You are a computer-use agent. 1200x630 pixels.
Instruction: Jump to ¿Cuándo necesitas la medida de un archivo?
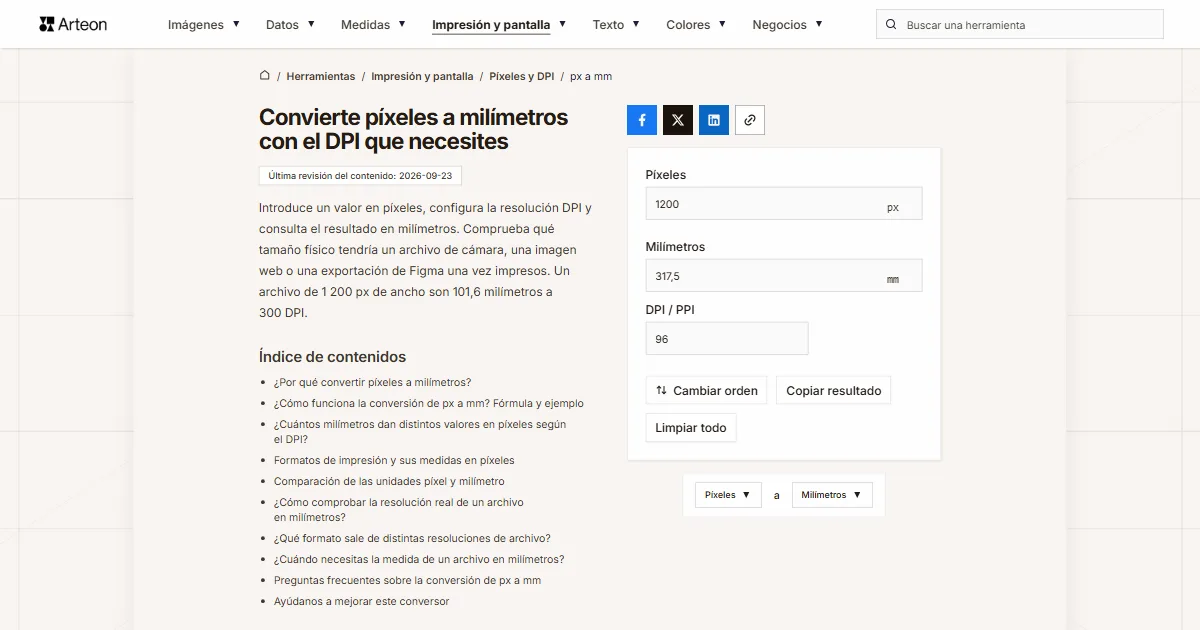pyautogui.click(x=419, y=559)
